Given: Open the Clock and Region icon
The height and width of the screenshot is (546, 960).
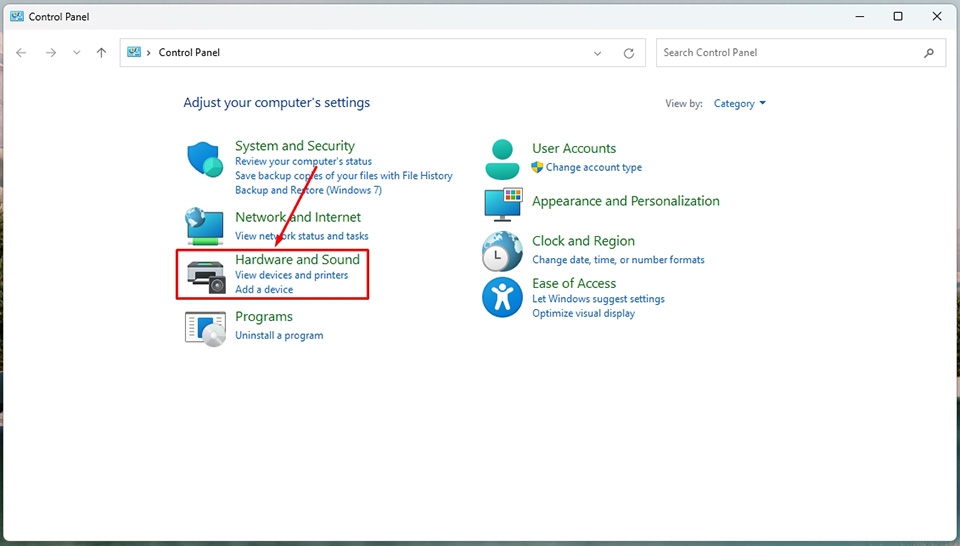Looking at the screenshot, I should pos(502,251).
